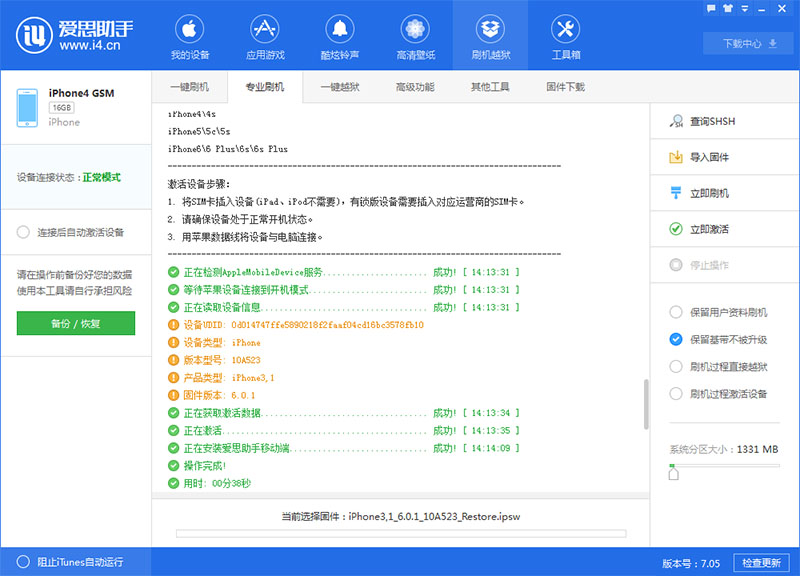800x576 pixels.
Task: Select the 酷炫铃声 ringtone bell icon
Action: click(339, 30)
